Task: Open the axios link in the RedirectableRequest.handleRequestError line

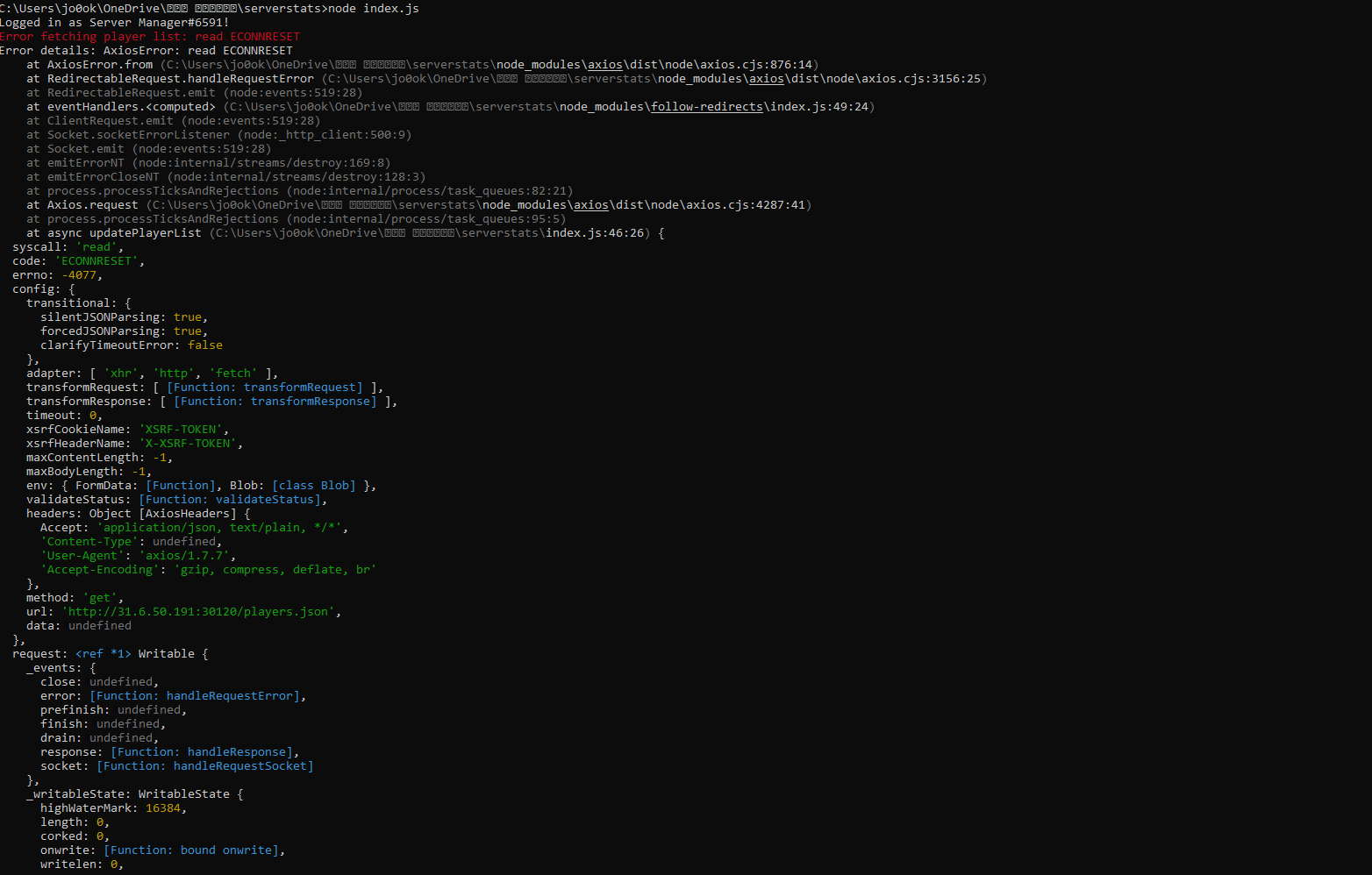Action: pyautogui.click(x=766, y=79)
